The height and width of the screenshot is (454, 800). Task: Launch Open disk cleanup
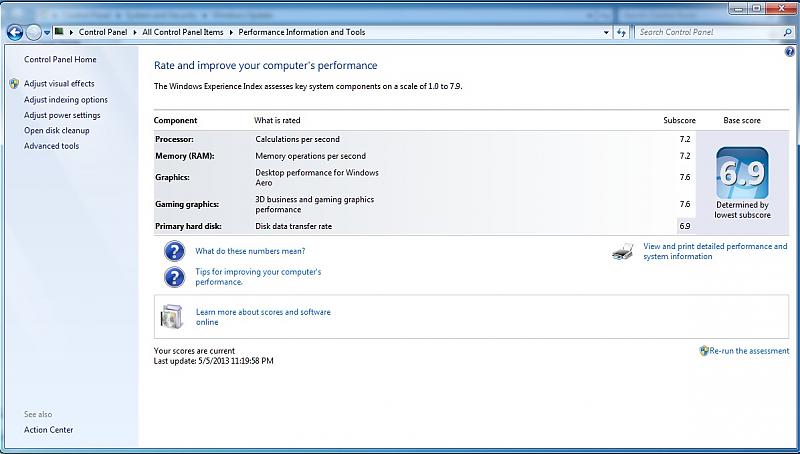pos(57,131)
